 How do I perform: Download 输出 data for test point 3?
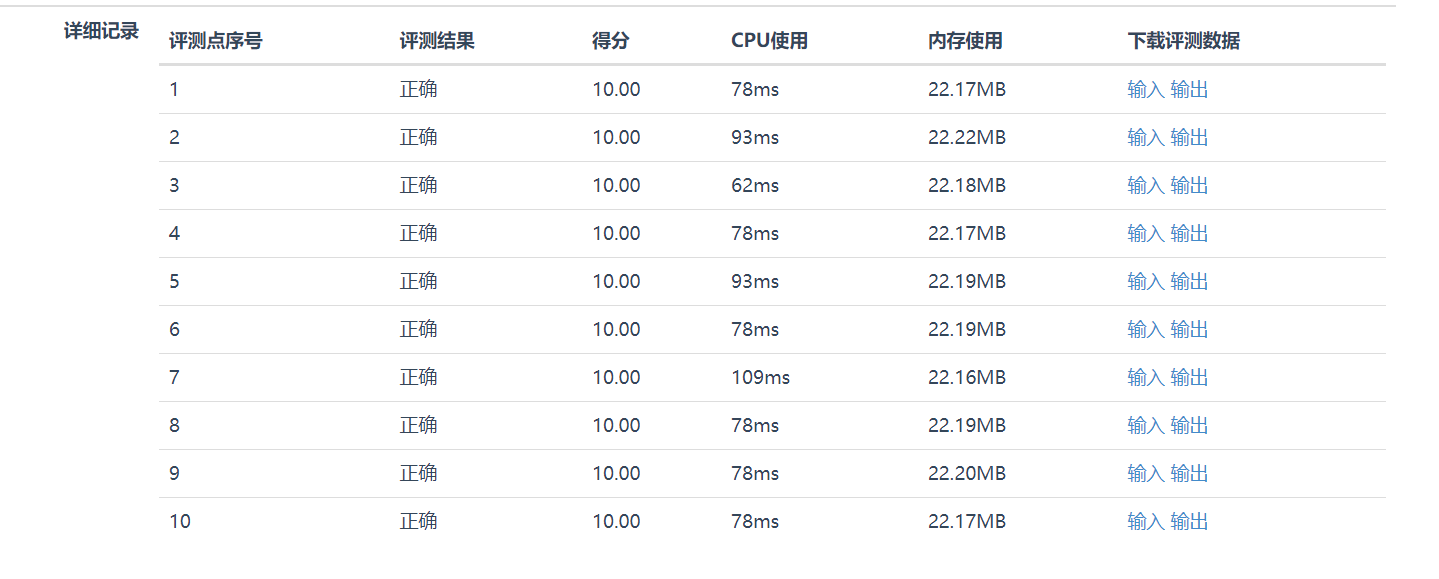(1188, 185)
